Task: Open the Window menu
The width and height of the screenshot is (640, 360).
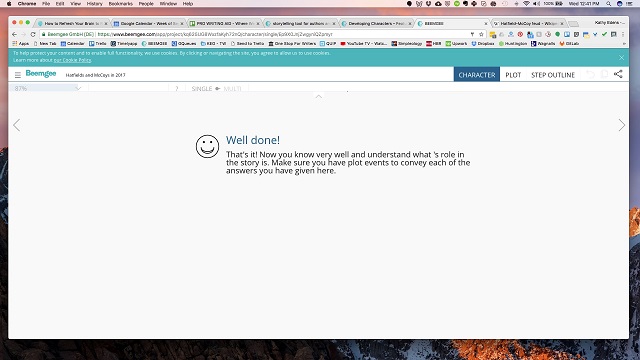Action: click(x=168, y=4)
